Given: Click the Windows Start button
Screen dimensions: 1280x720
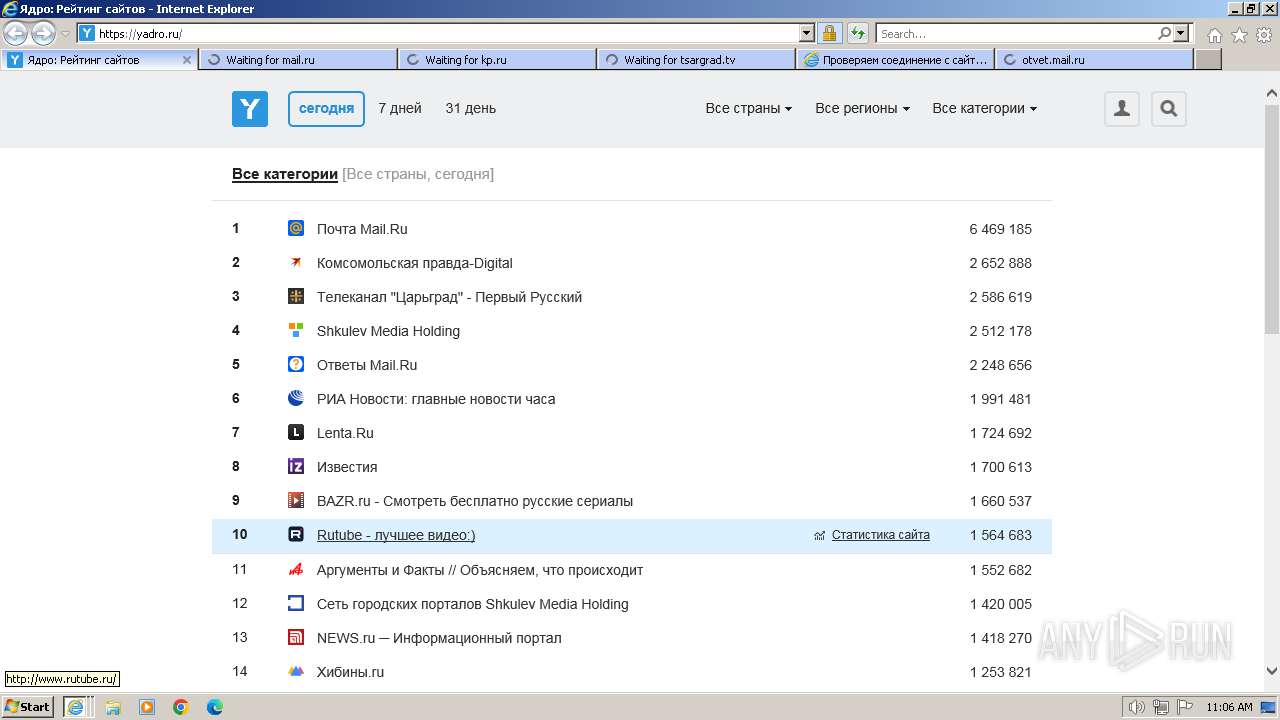Looking at the screenshot, I should [28, 707].
